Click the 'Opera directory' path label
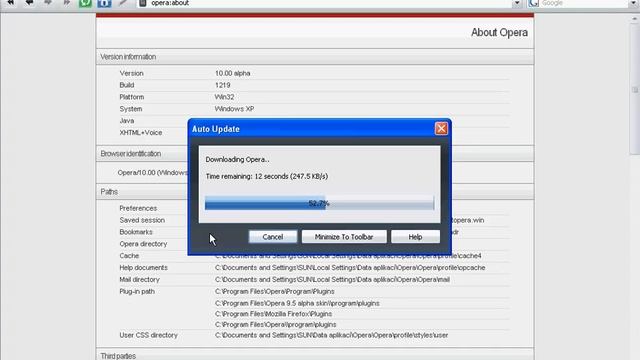 point(143,244)
